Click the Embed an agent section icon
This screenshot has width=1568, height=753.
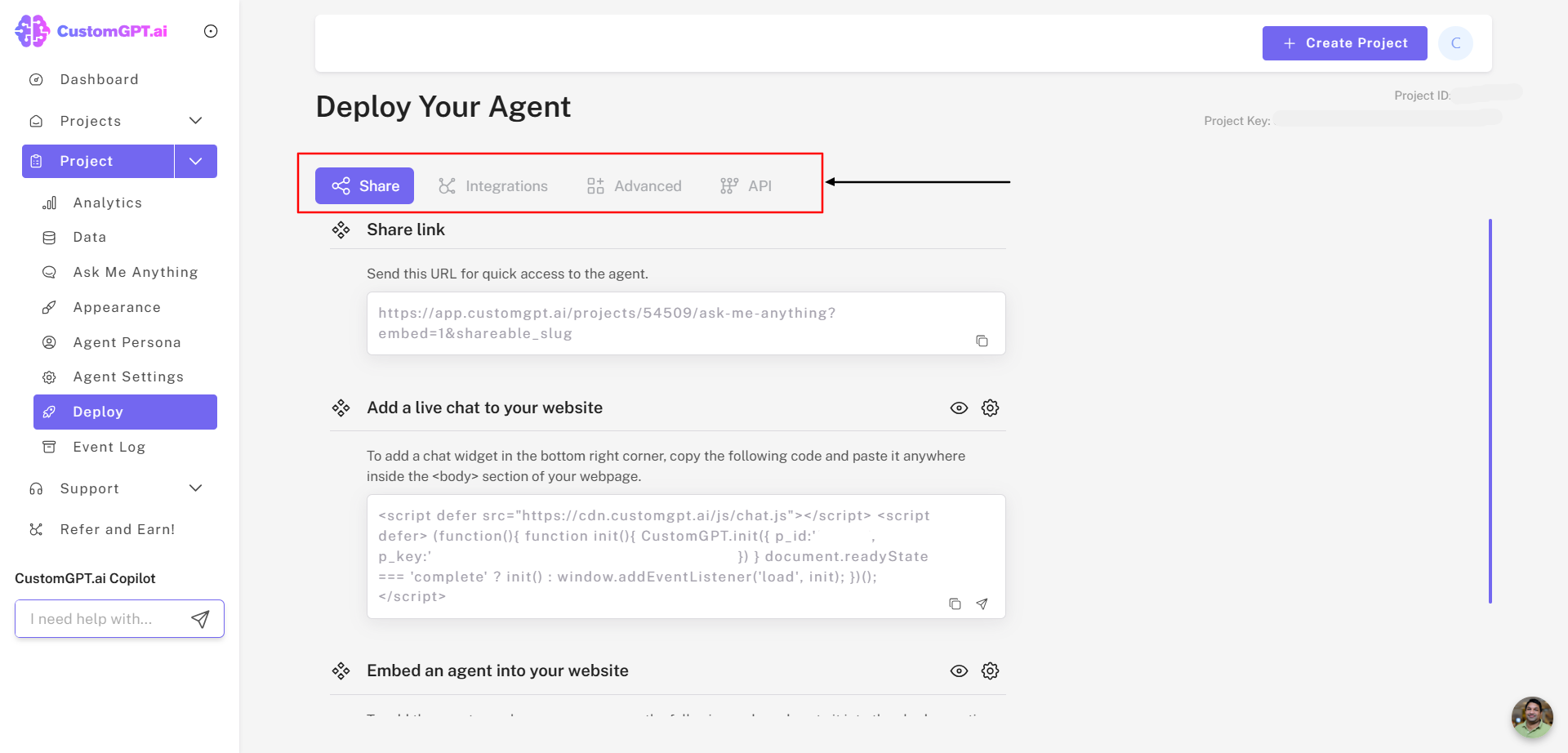pyautogui.click(x=341, y=671)
